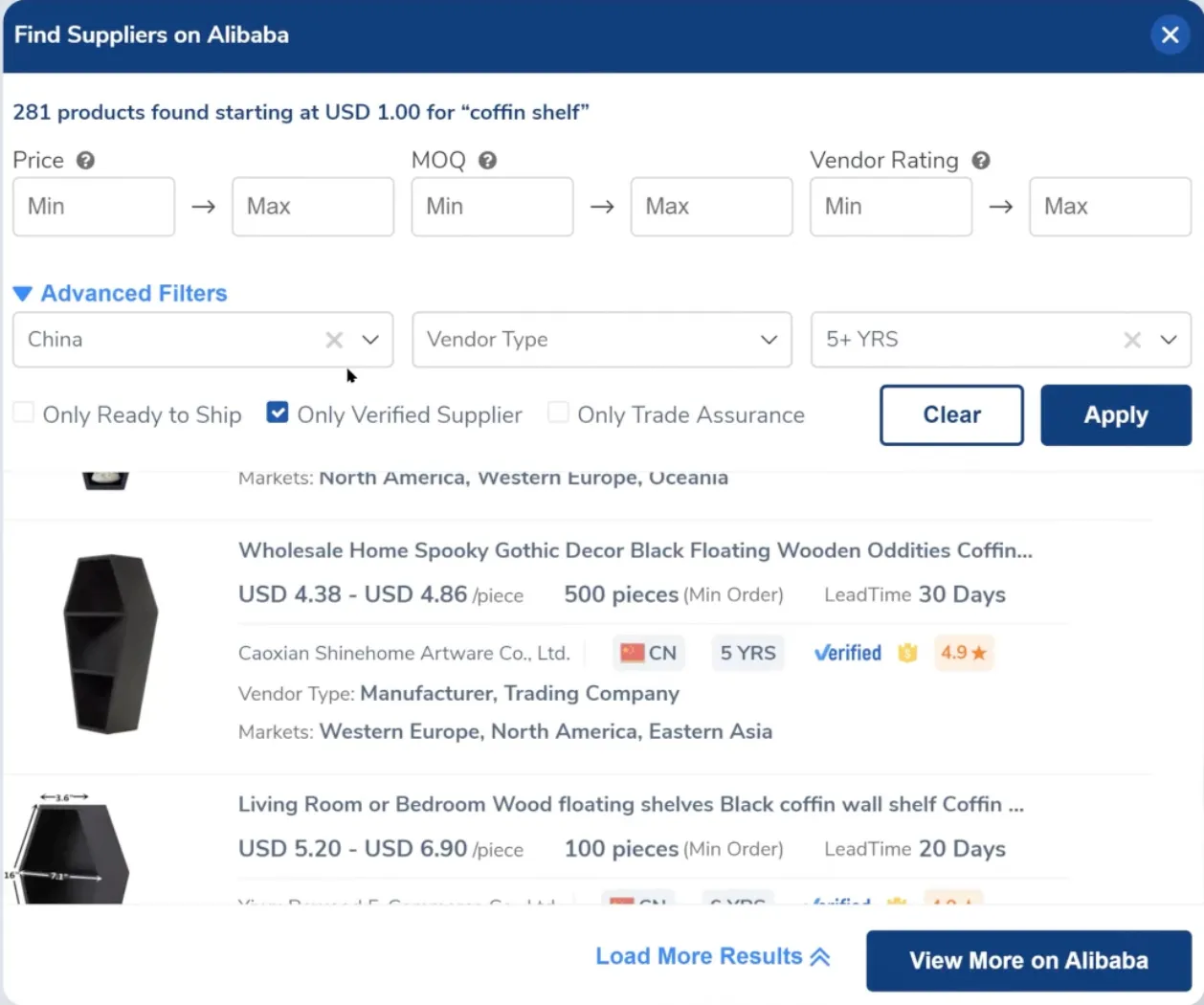Viewport: 1204px width, 1005px height.
Task: Close the Find Suppliers dialog
Action: 1170,35
